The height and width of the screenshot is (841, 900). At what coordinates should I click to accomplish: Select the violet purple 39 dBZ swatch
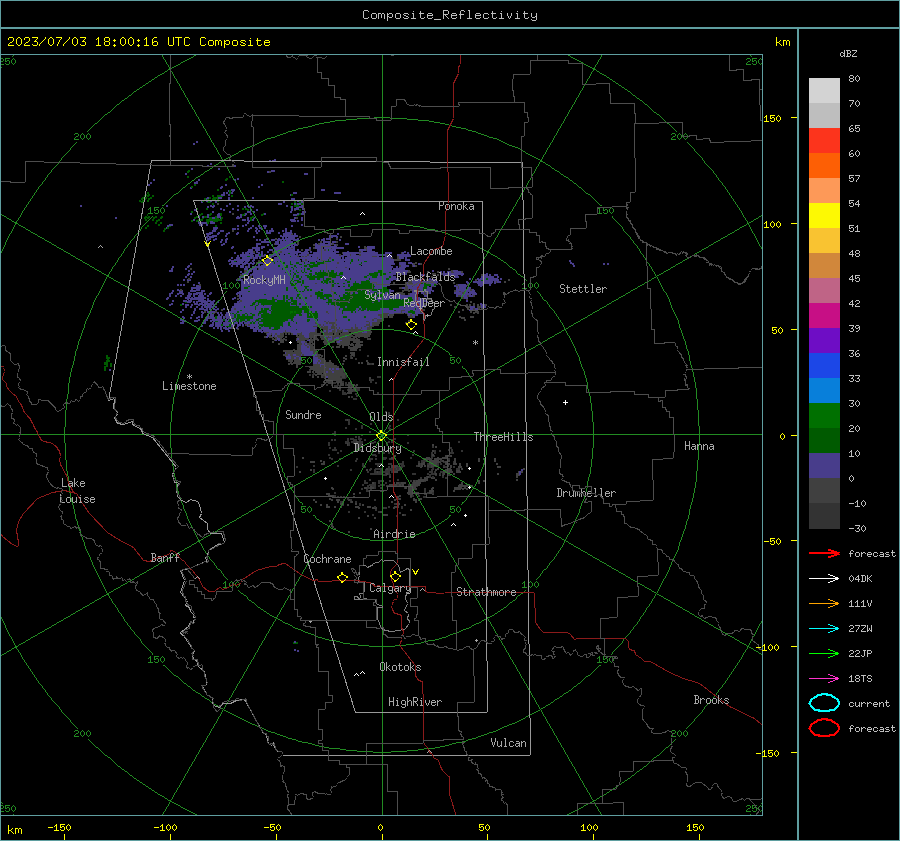coord(824,340)
